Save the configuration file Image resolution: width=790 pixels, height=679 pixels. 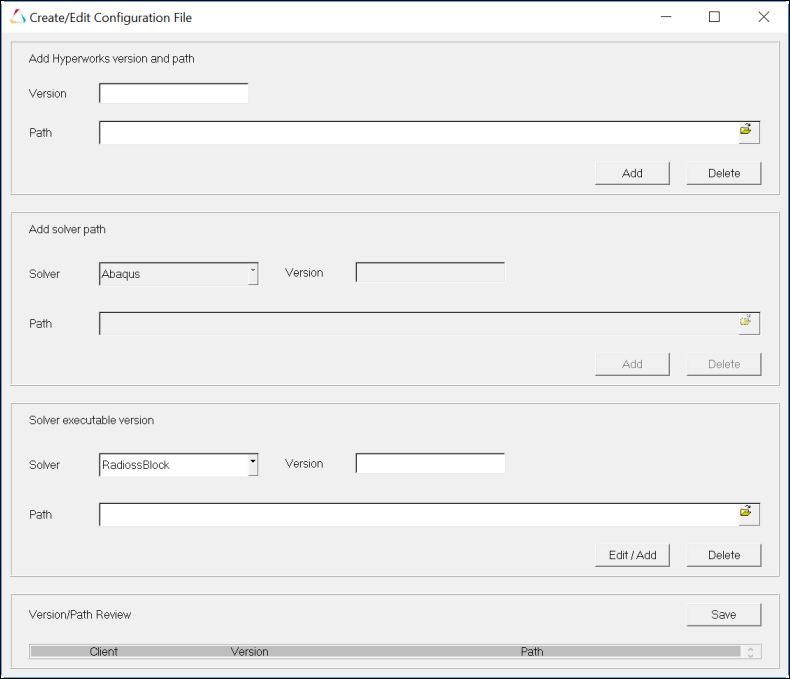tap(724, 615)
